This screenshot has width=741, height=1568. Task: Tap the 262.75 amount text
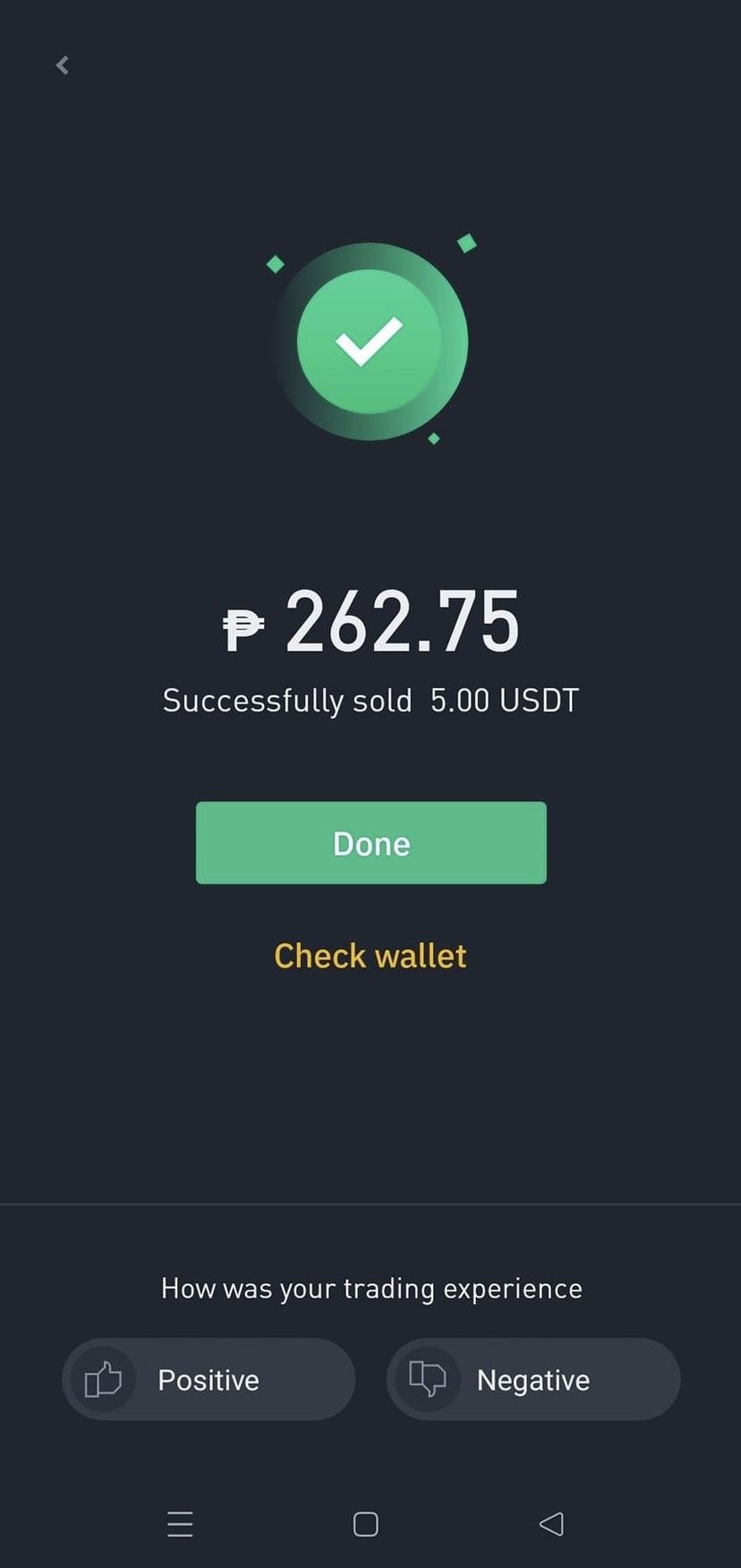click(x=402, y=622)
